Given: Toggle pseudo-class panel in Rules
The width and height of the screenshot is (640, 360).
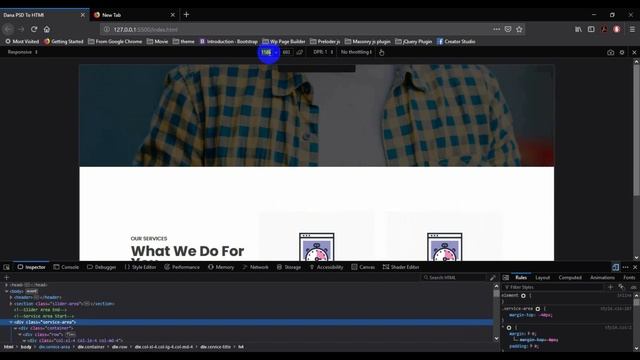Looking at the screenshot, I should (x=622, y=287).
